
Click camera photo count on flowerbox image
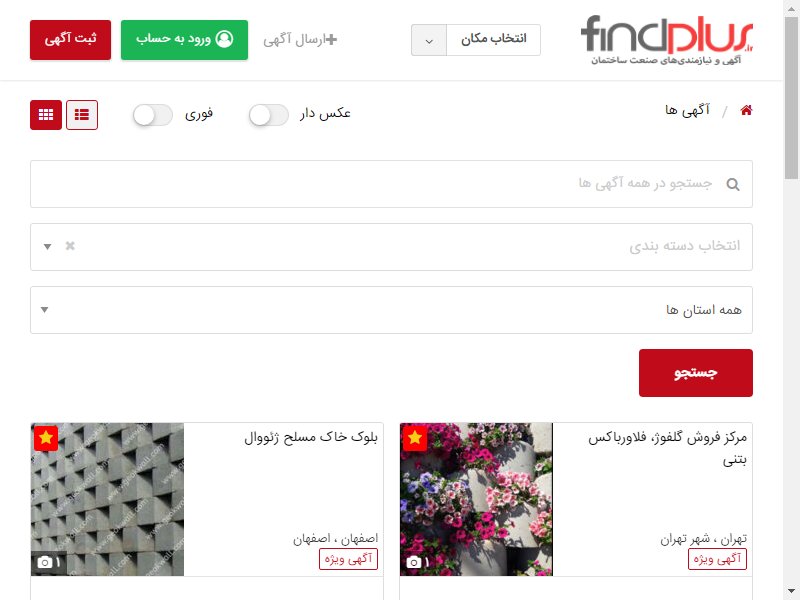(x=417, y=562)
